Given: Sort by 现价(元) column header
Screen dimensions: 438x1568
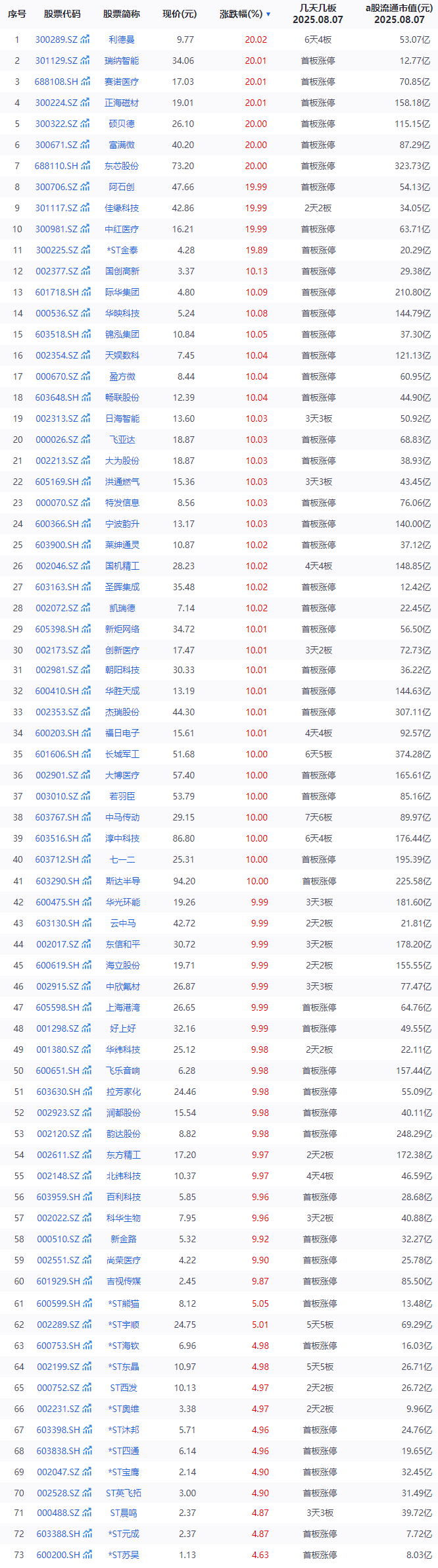Looking at the screenshot, I should (x=180, y=14).
